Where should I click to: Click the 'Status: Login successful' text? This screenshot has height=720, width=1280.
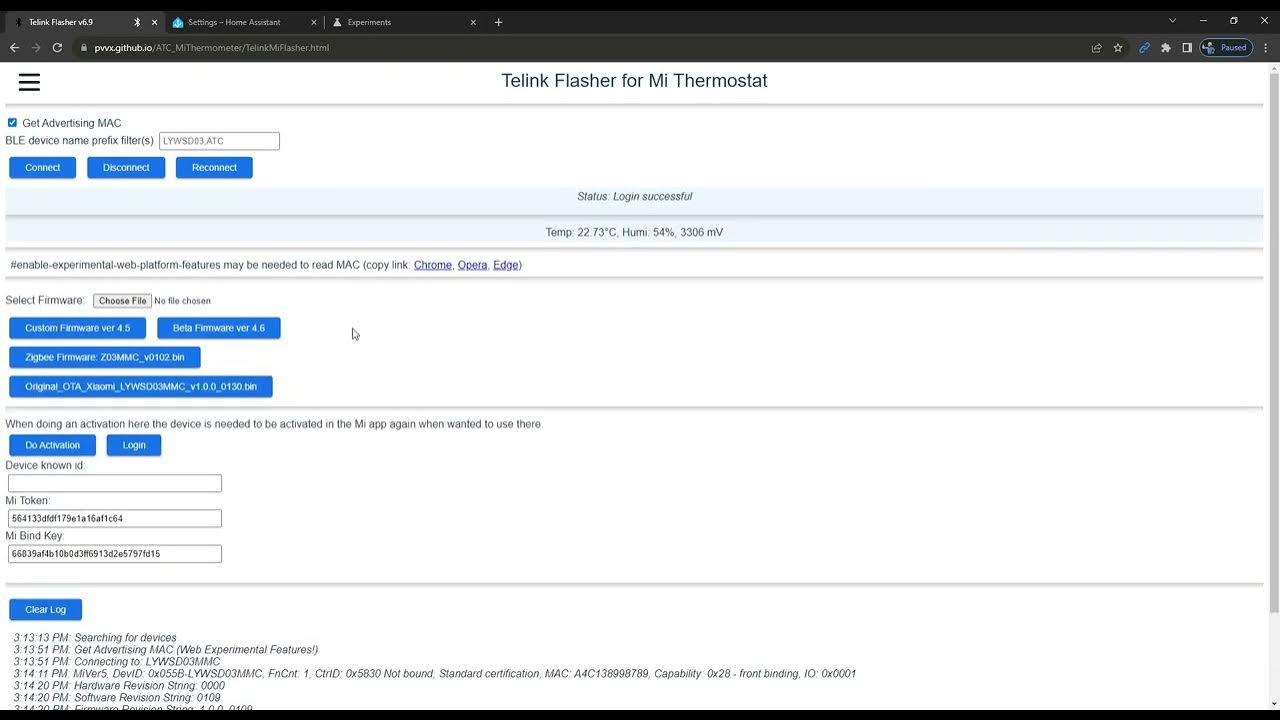point(634,196)
